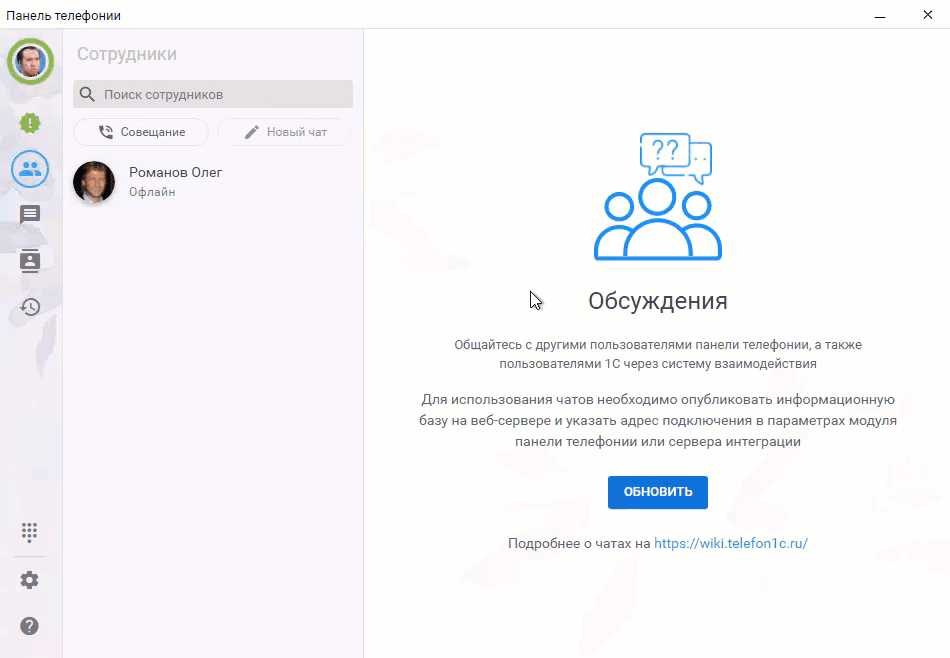Click the ОБНОВИТЬ button
Viewport: 950px width, 658px height.
657,492
